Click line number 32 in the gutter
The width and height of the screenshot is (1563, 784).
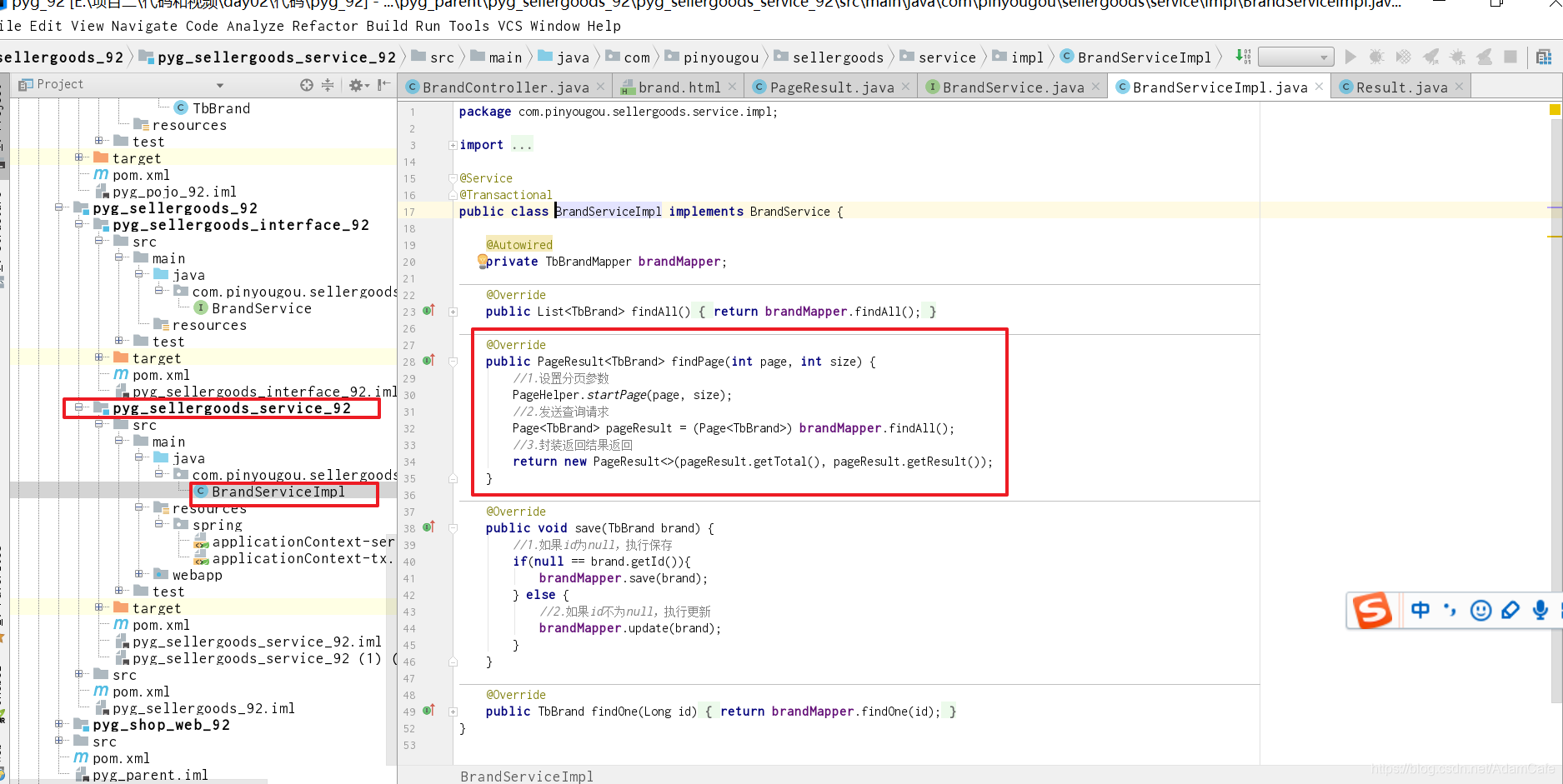pyautogui.click(x=409, y=428)
